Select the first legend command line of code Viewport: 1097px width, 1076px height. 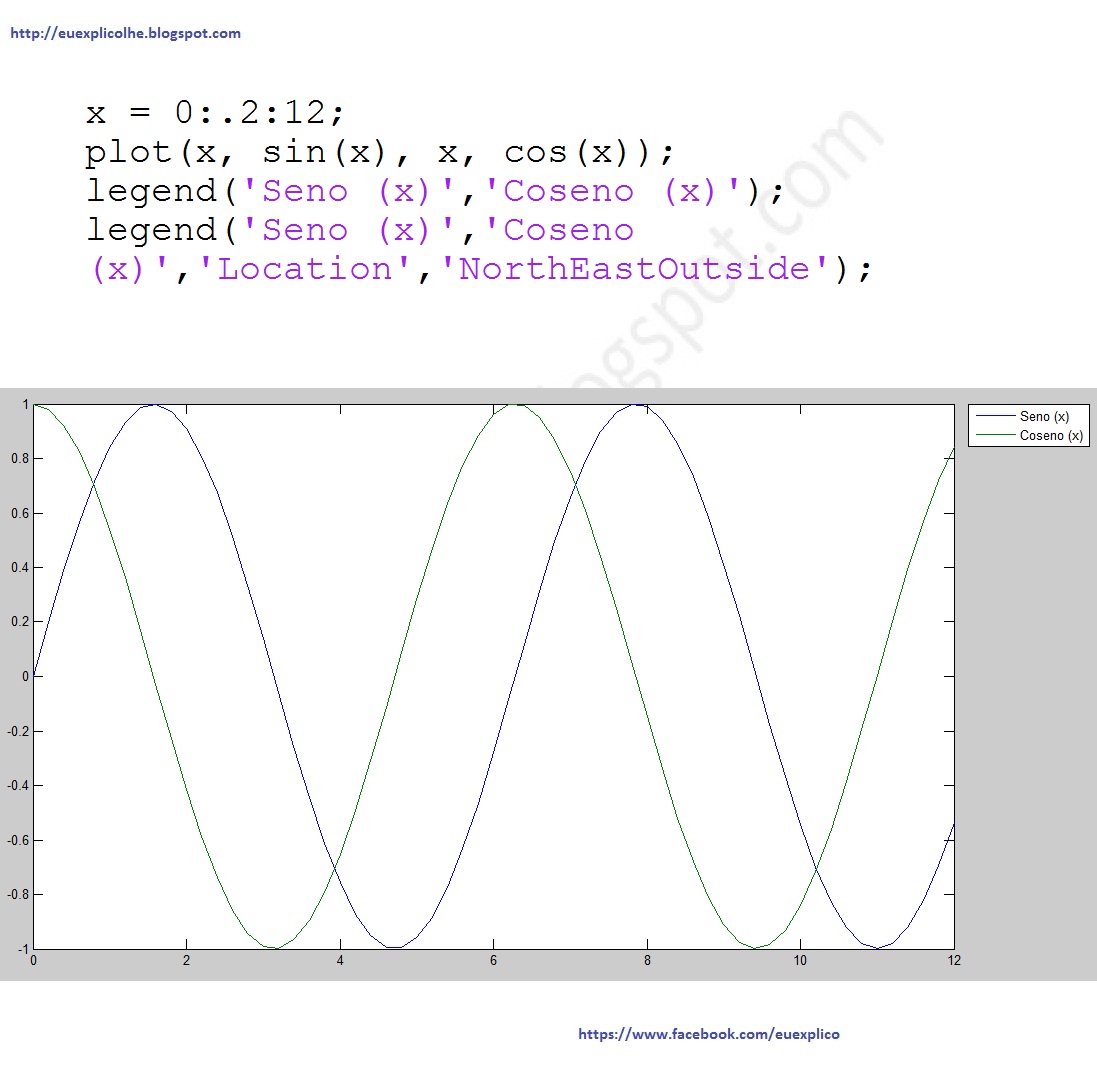[430, 190]
